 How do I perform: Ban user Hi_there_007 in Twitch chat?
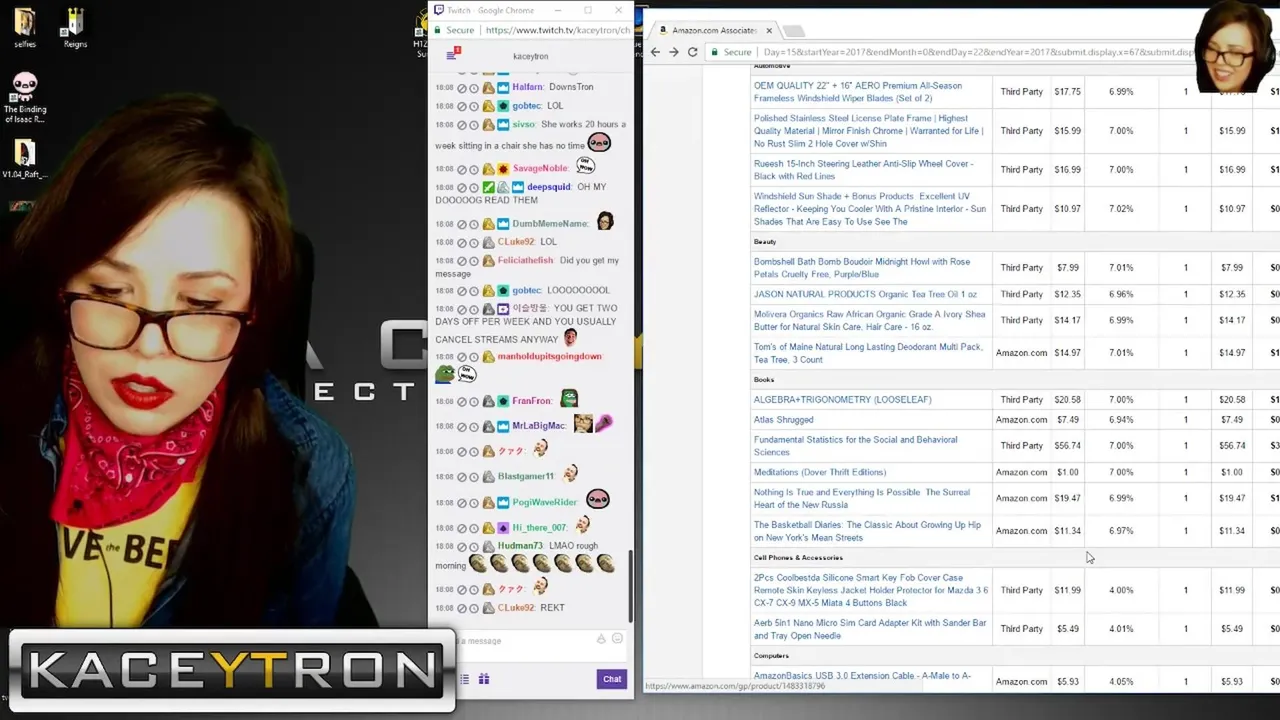click(462, 528)
